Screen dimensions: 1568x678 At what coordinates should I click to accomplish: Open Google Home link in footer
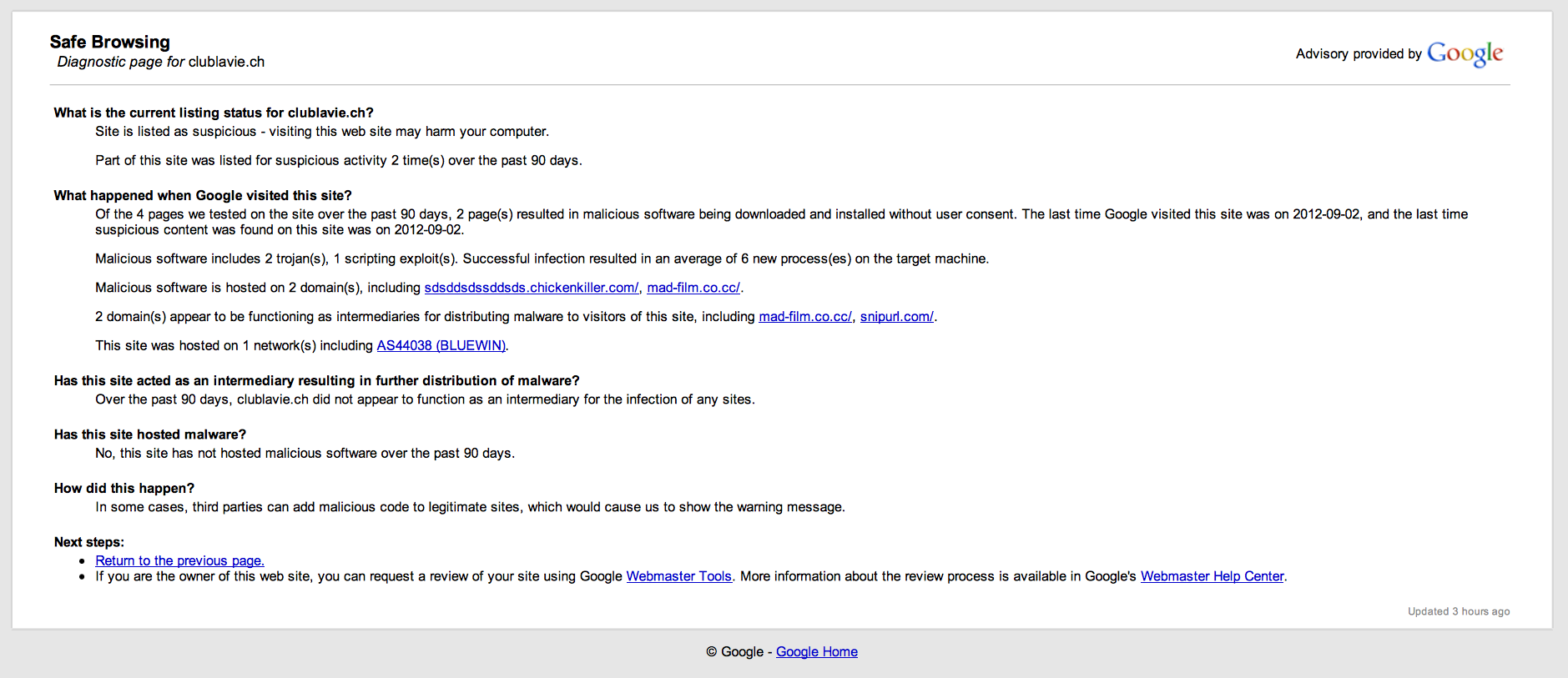click(816, 652)
